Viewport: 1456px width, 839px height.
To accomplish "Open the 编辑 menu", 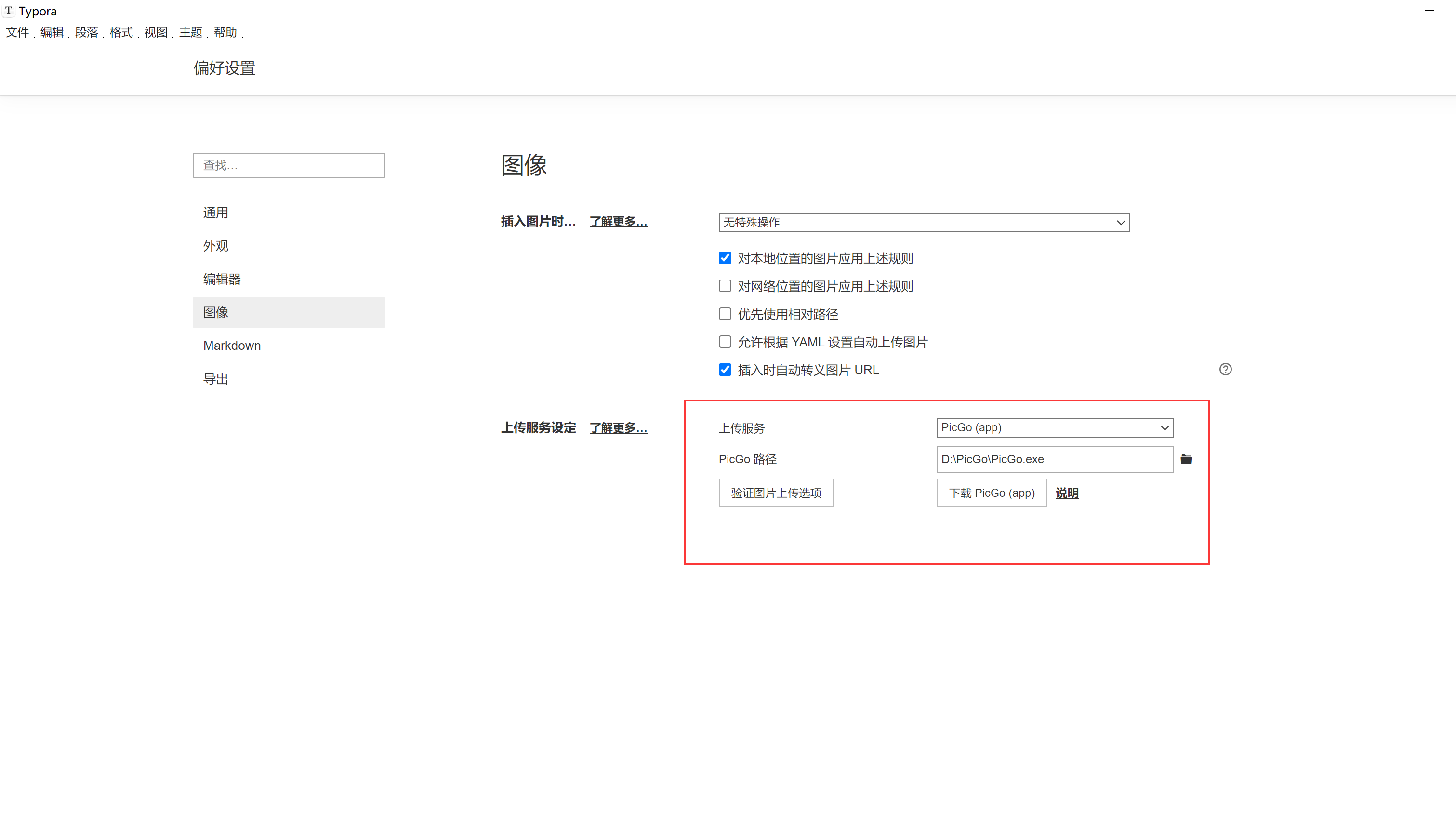I will click(x=52, y=32).
